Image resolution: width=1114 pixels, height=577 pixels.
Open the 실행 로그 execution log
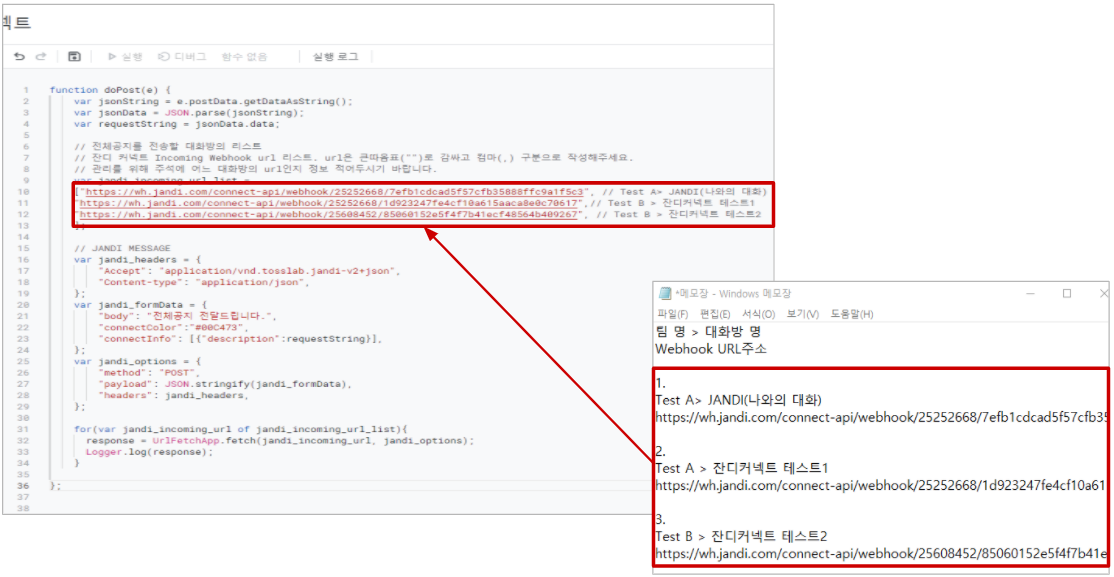[x=335, y=57]
